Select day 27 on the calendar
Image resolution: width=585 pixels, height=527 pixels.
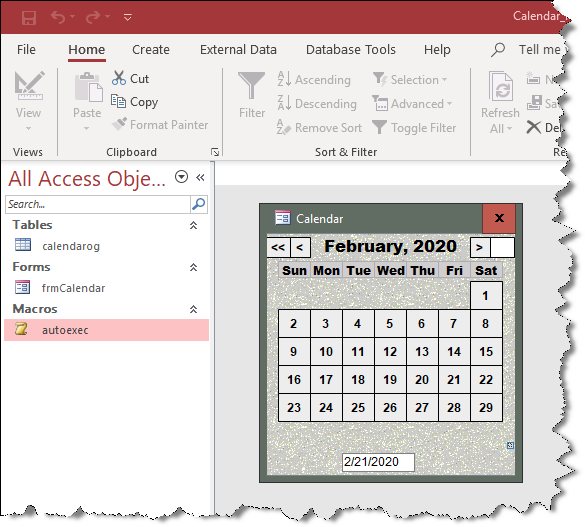coord(422,407)
